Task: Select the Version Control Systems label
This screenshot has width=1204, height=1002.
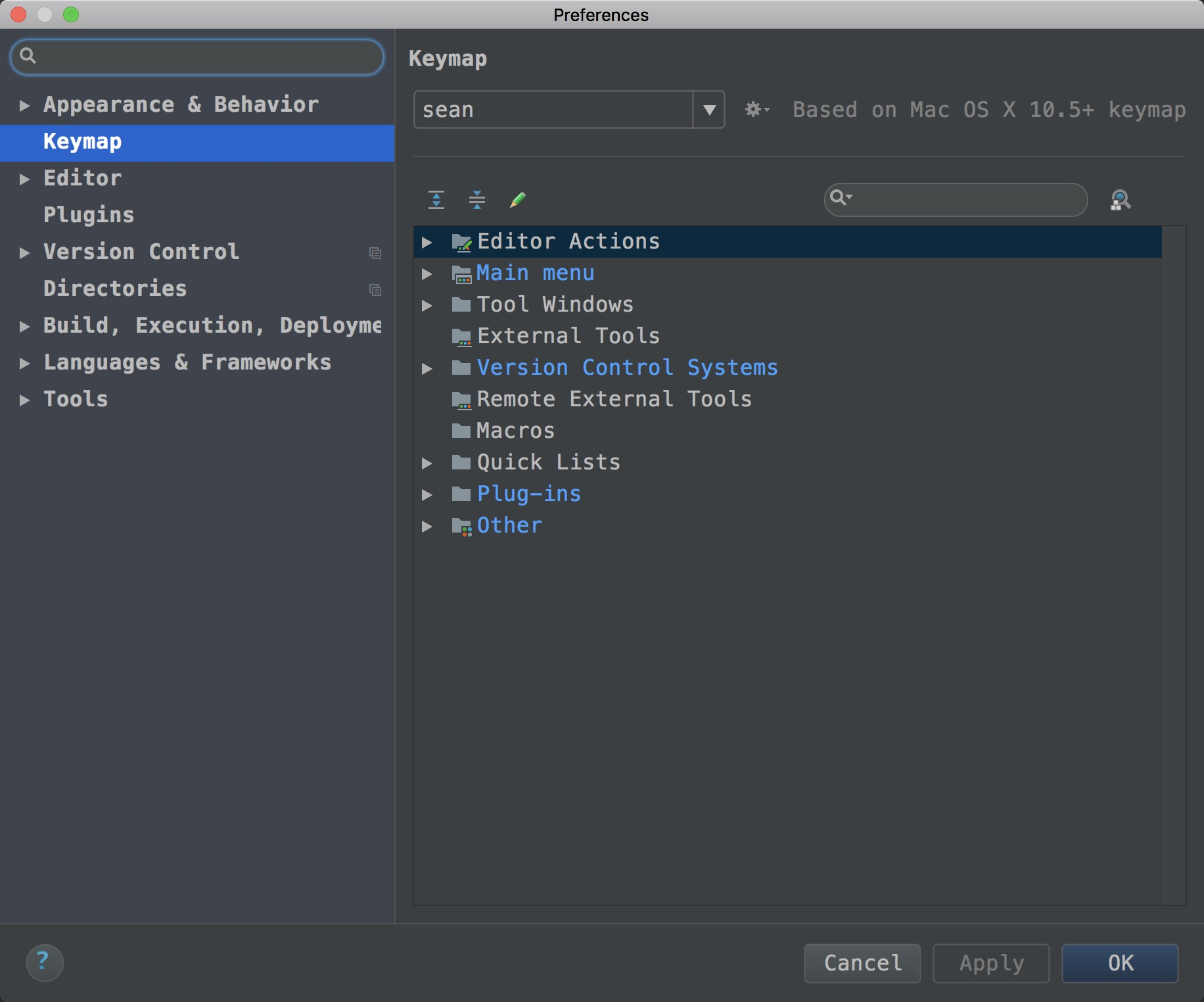Action: pos(628,368)
